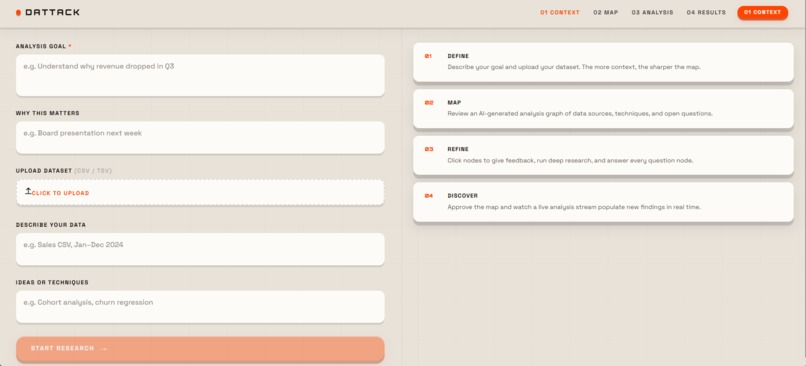Open the 04 Results tab
The height and width of the screenshot is (366, 806).
click(706, 12)
